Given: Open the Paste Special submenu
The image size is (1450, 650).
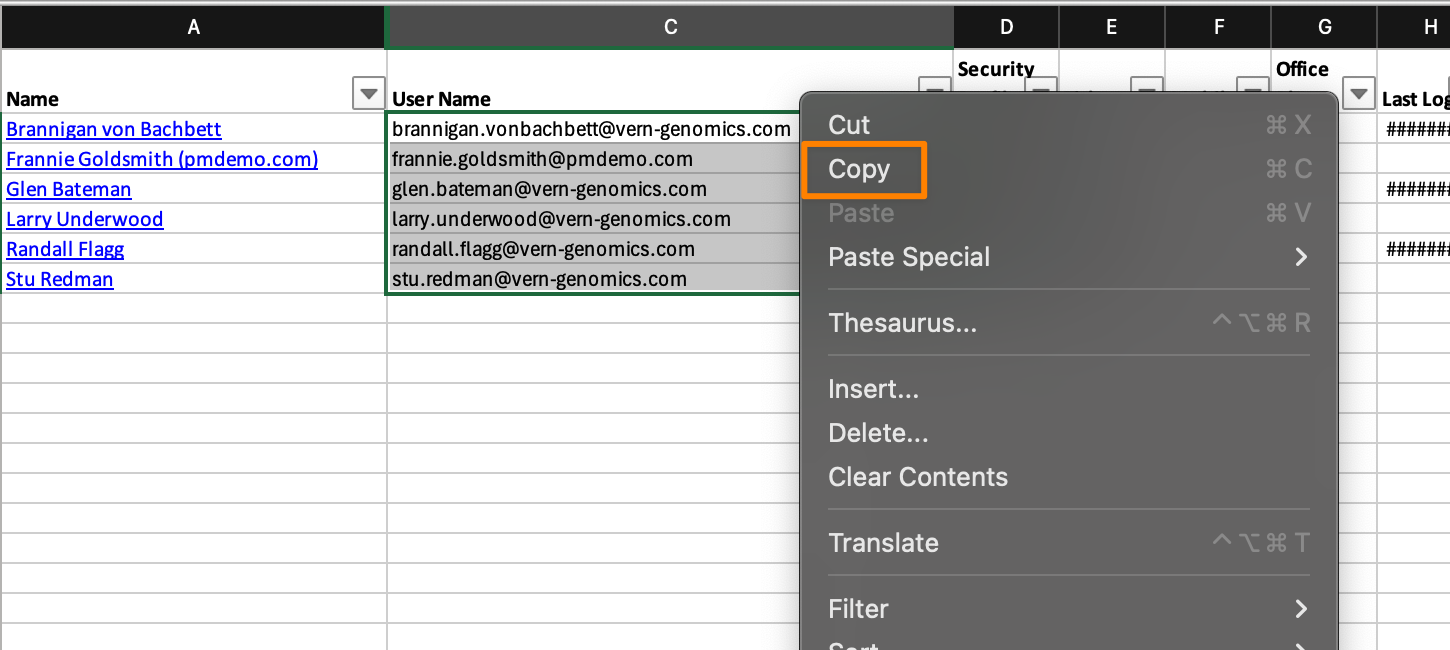Looking at the screenshot, I should click(909, 257).
